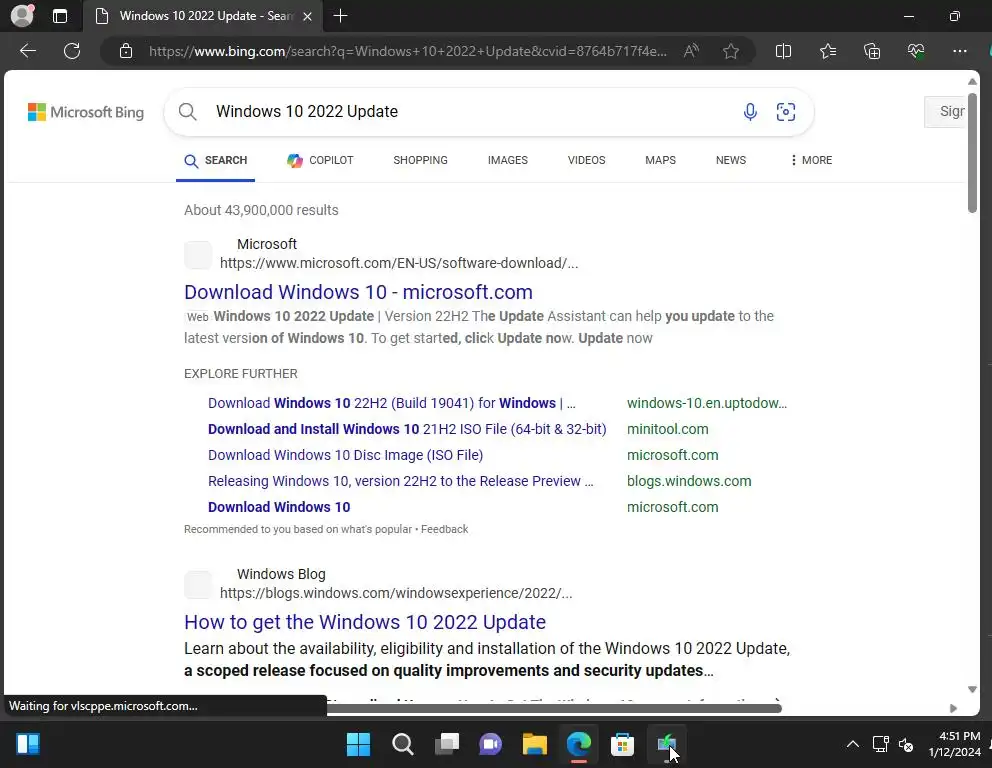Open Microsoft Store from taskbar
Viewport: 992px width, 768px height.
tap(623, 745)
